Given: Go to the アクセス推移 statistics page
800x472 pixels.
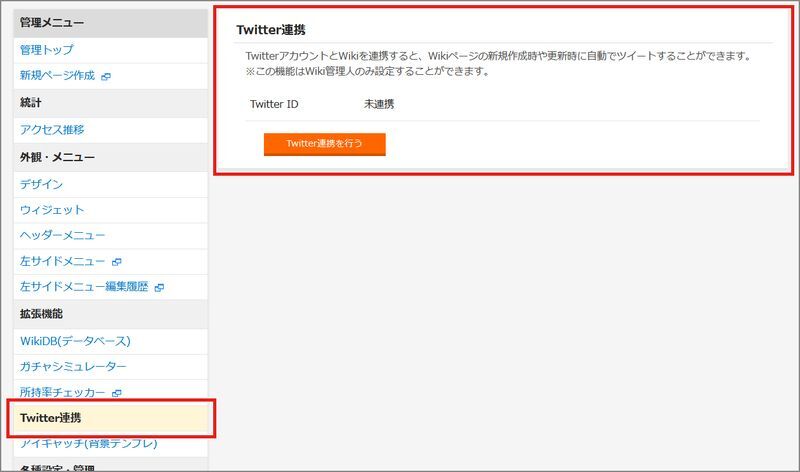Looking at the screenshot, I should tap(52, 129).
